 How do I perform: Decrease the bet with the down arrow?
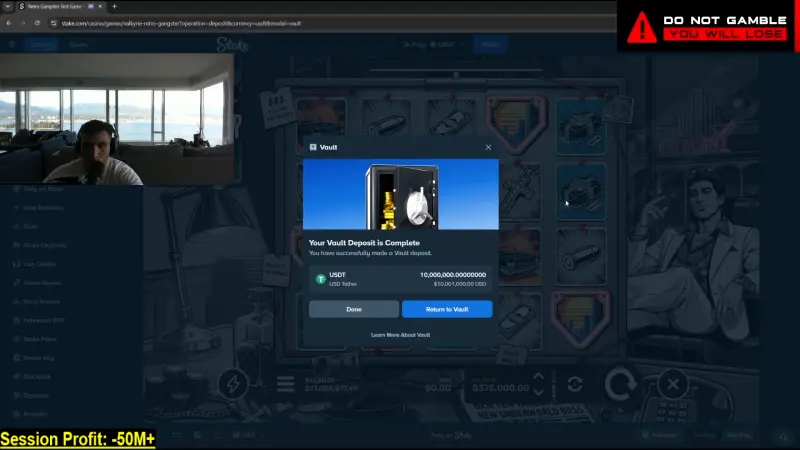point(538,392)
